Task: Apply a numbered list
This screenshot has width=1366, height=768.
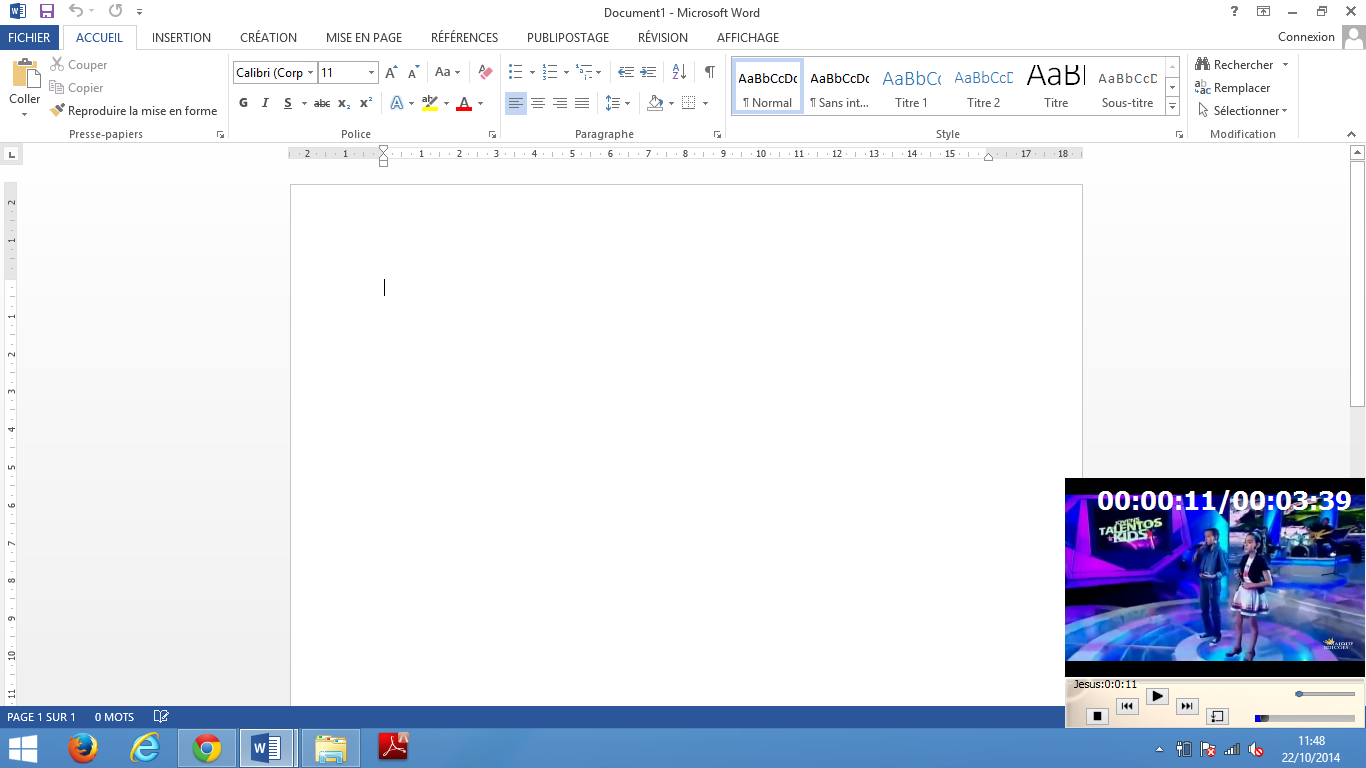Action: pos(549,72)
